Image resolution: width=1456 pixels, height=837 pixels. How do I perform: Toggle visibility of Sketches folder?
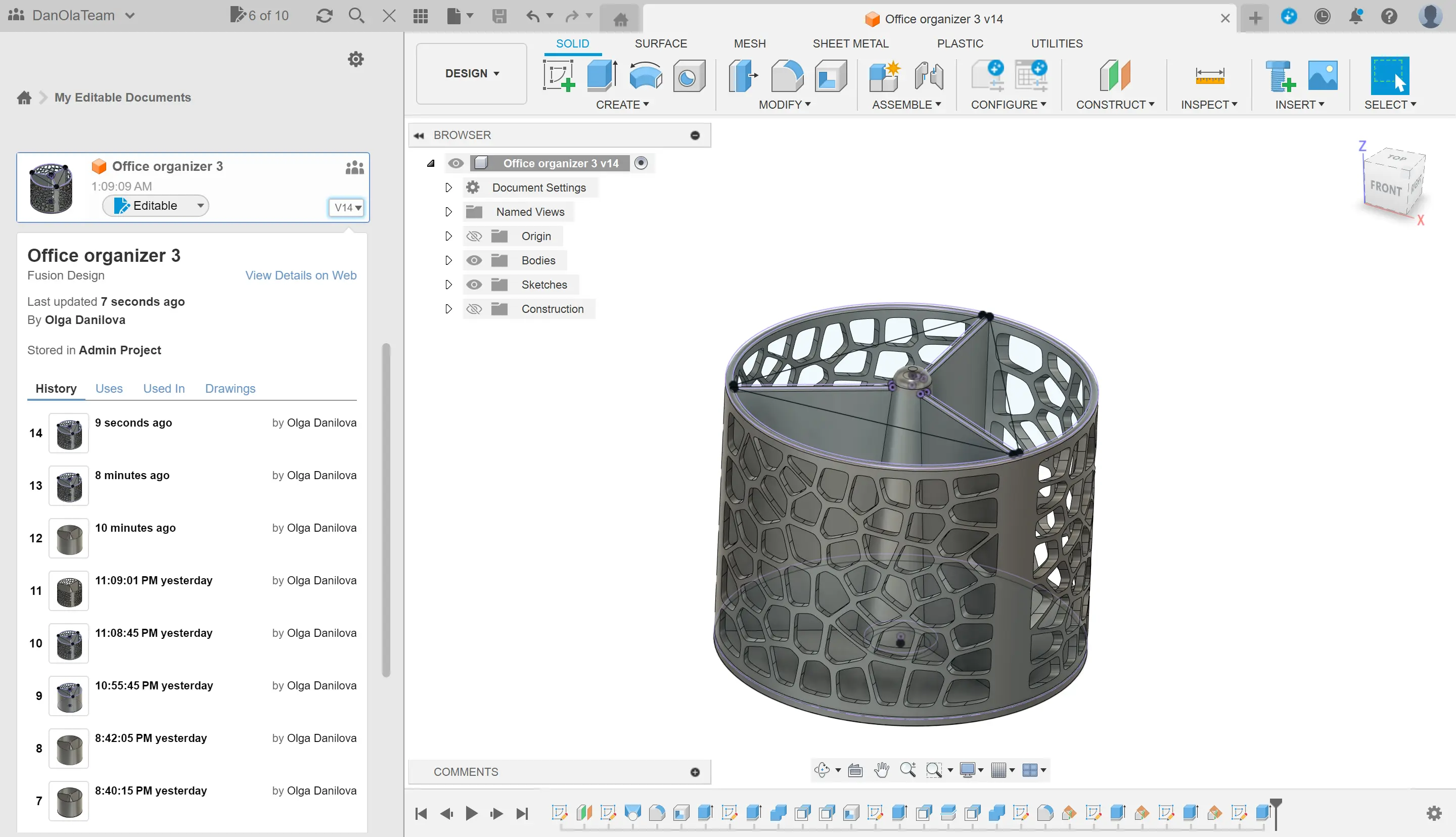474,285
